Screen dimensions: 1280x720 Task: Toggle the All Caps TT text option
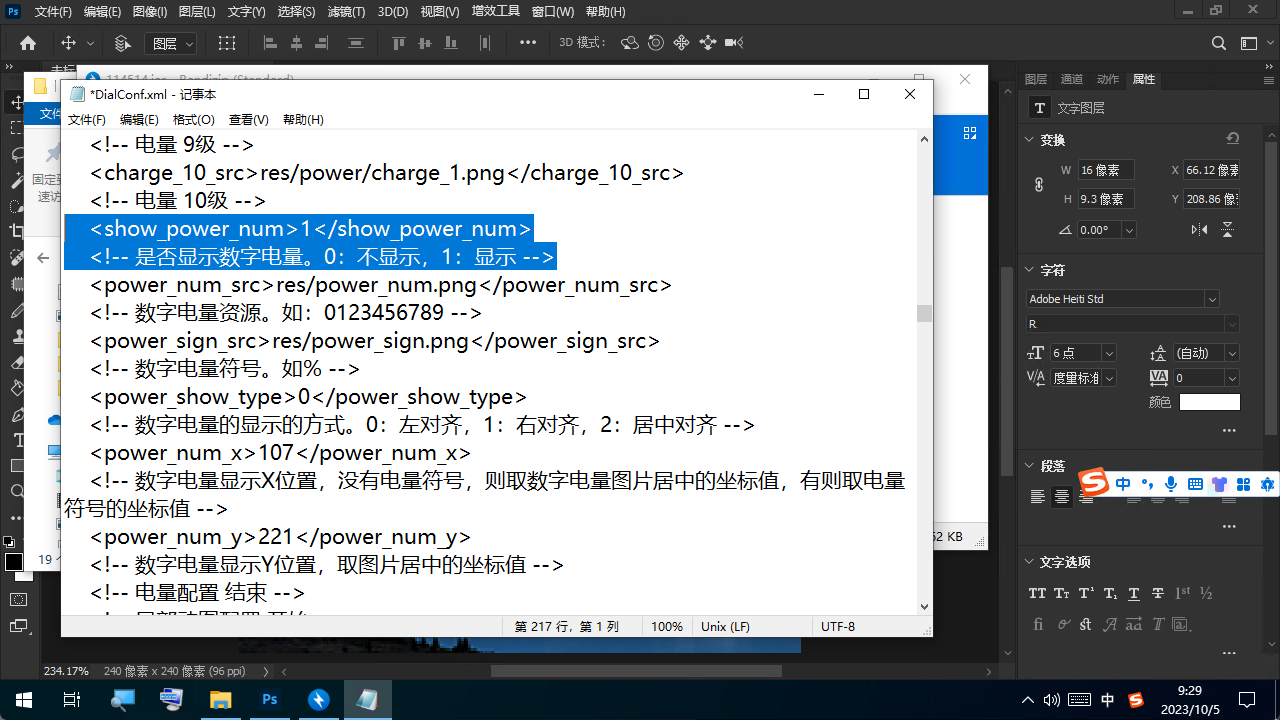coord(1037,593)
